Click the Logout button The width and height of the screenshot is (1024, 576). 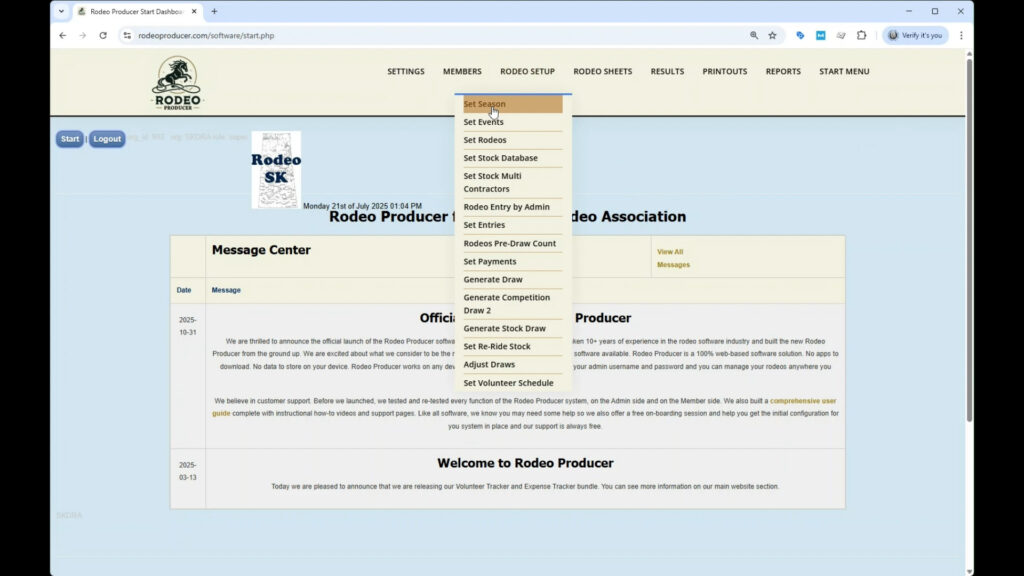coord(106,139)
